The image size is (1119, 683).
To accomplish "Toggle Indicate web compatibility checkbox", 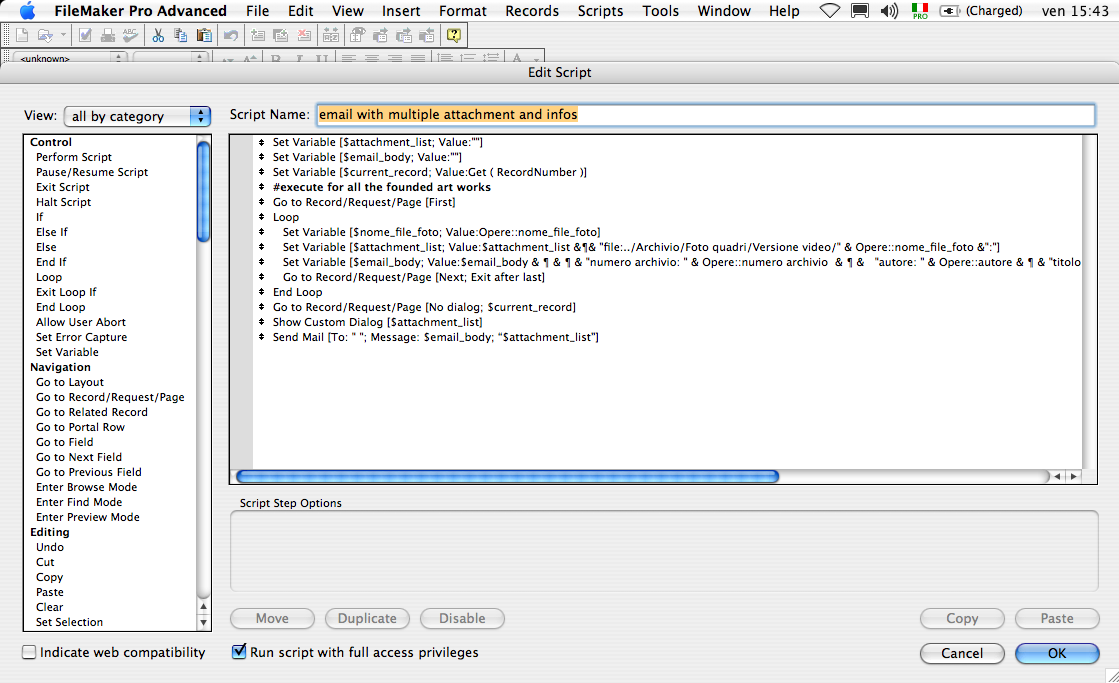I will coord(29,652).
